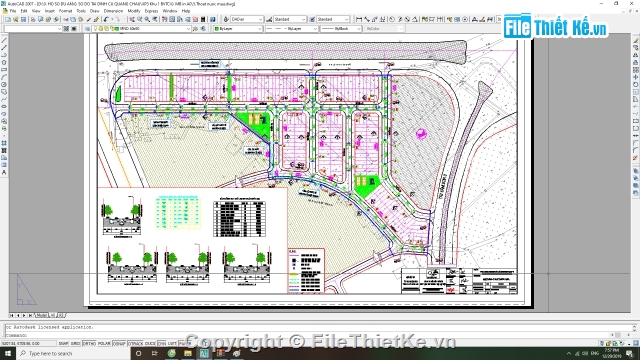Select the Zoom Realtime magnifier icon
Image resolution: width=640 pixels, height=360 pixels.
pos(140,19)
